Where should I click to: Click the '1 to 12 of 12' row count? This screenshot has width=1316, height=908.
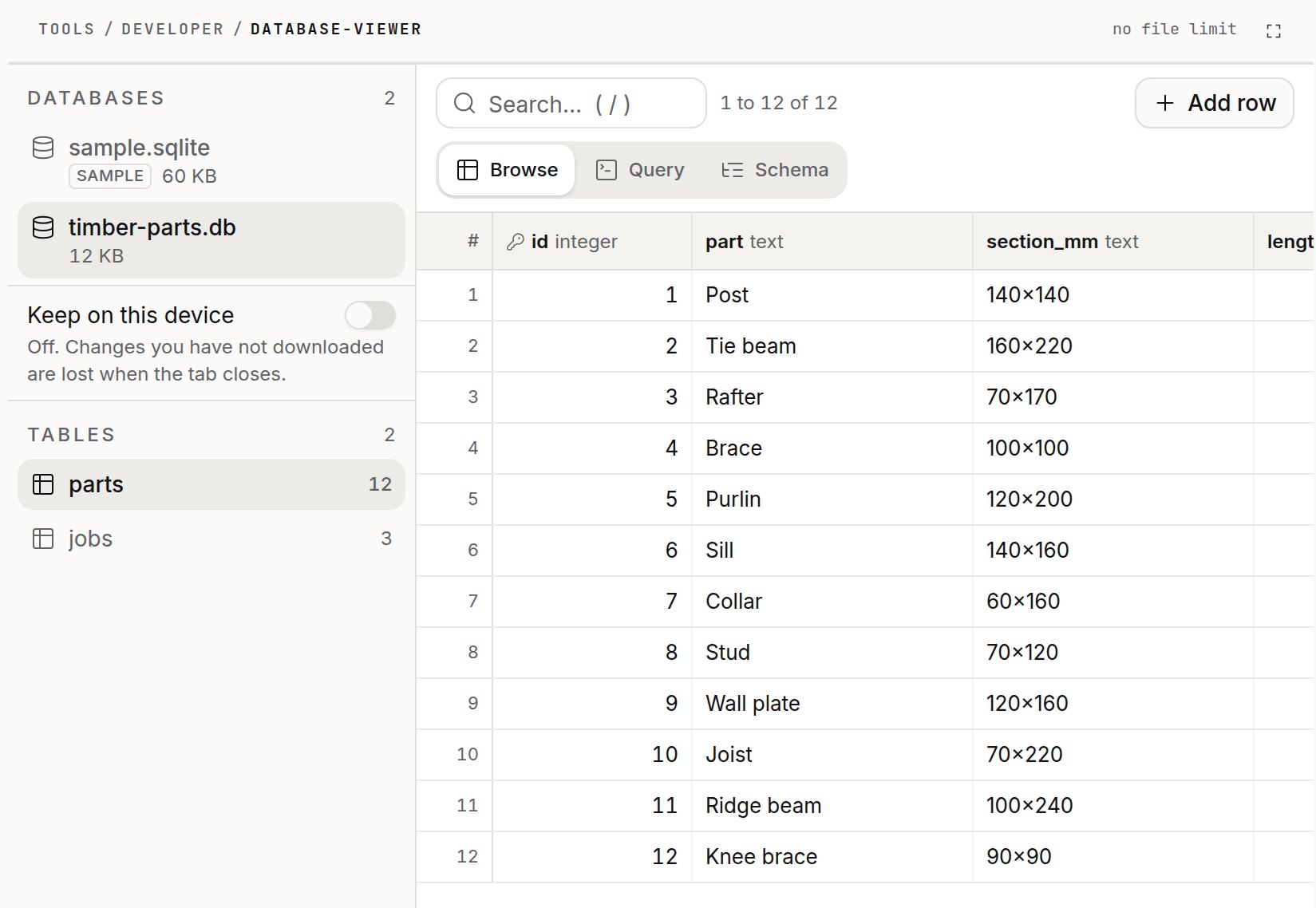pyautogui.click(x=779, y=103)
